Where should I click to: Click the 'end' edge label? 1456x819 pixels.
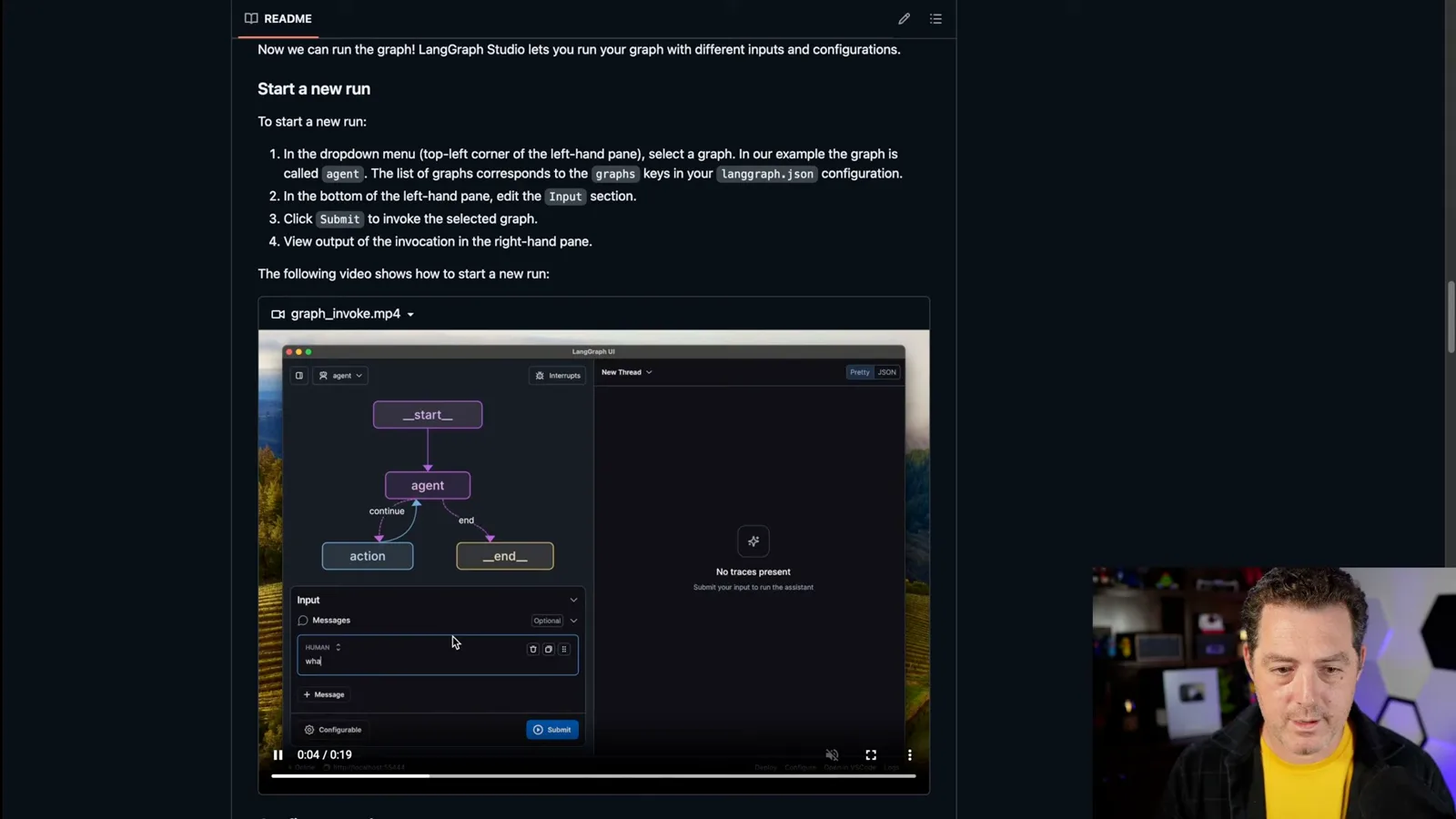tap(466, 521)
